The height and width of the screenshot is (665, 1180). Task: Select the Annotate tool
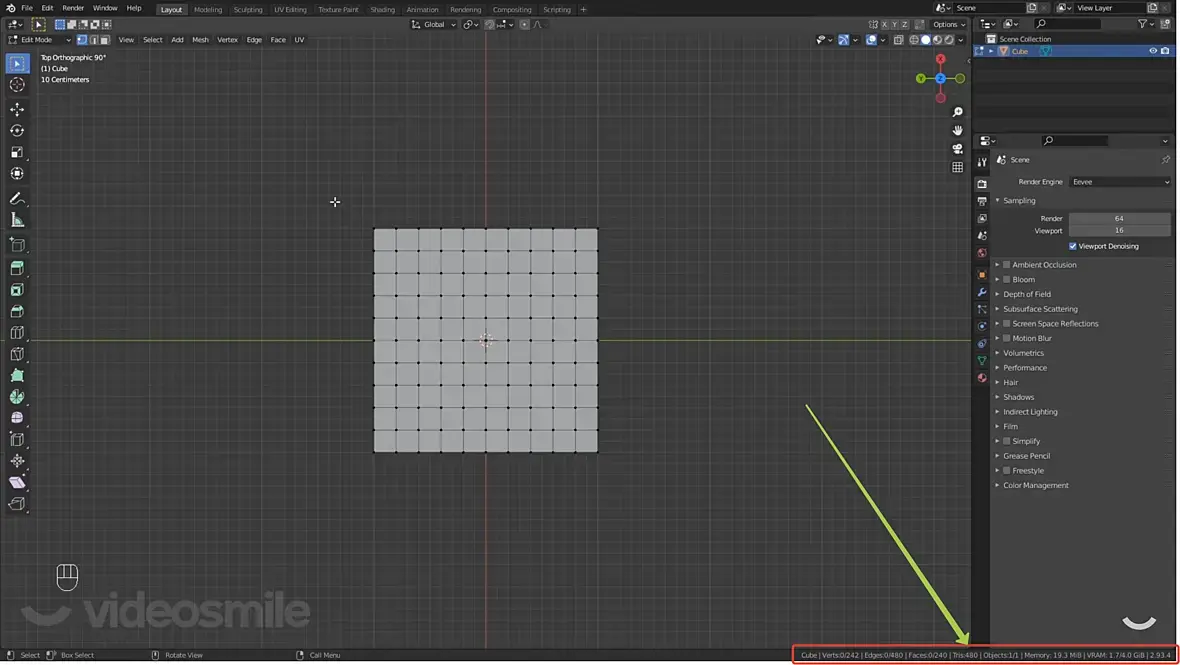tap(17, 199)
